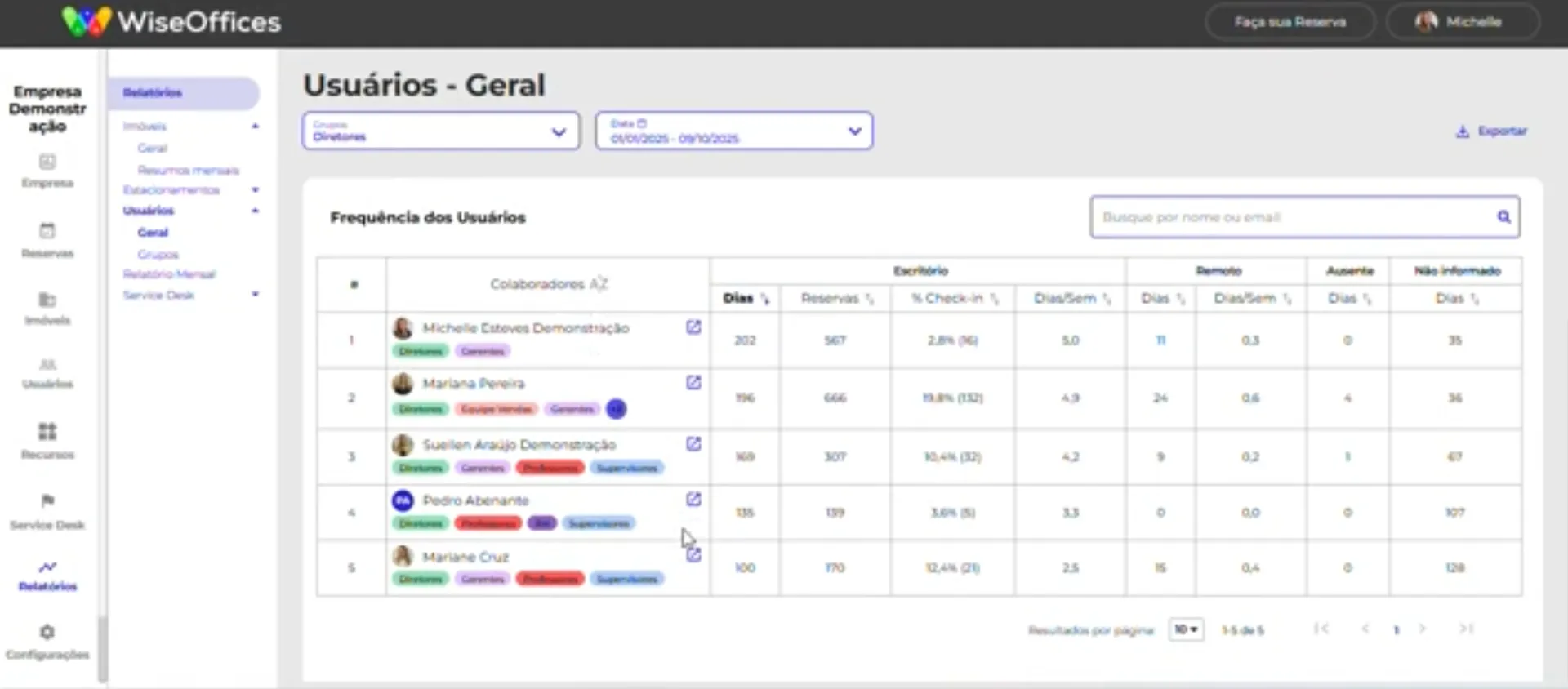Open Relatório Mensal menu item
1568x689 pixels.
[x=169, y=274]
